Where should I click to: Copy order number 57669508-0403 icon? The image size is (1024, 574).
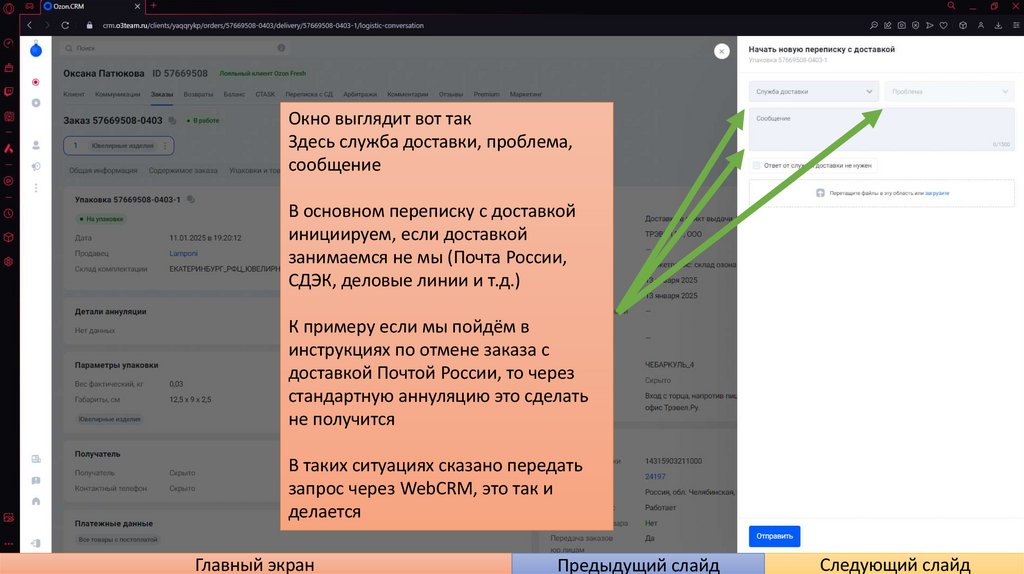click(x=172, y=120)
